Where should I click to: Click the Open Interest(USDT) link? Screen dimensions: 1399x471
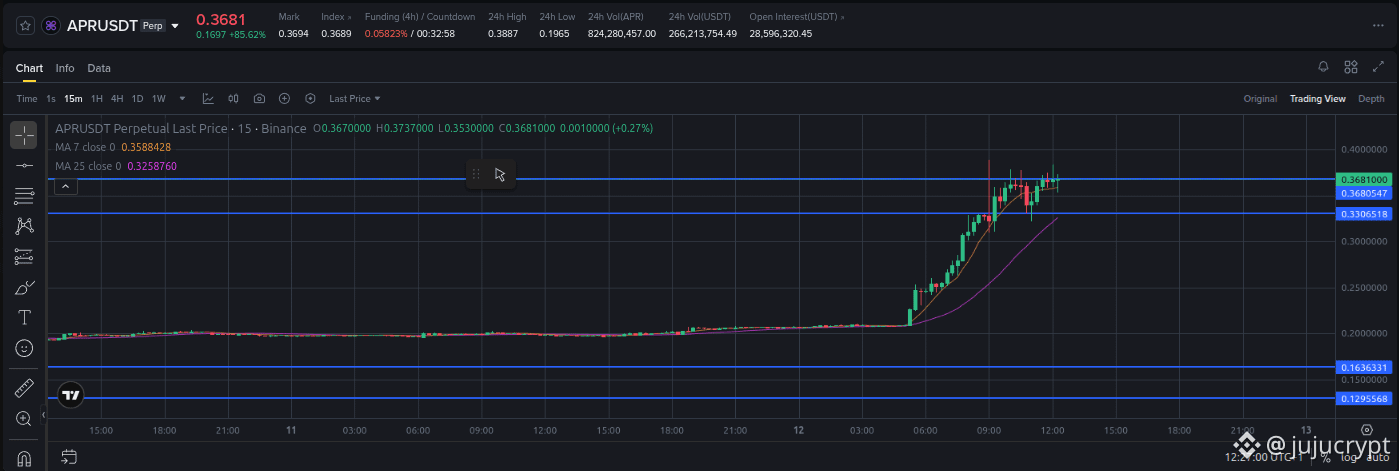coord(797,17)
